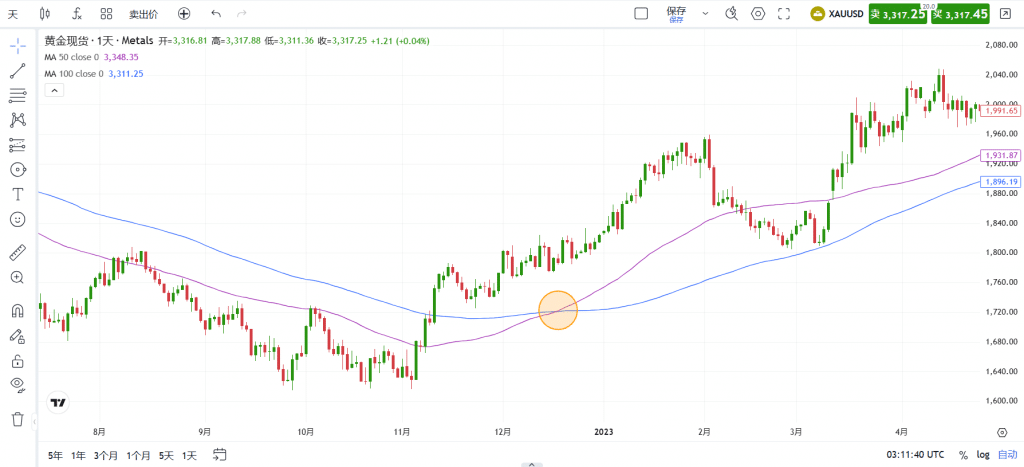Click the 1,991.65 last price label

click(x=1000, y=111)
